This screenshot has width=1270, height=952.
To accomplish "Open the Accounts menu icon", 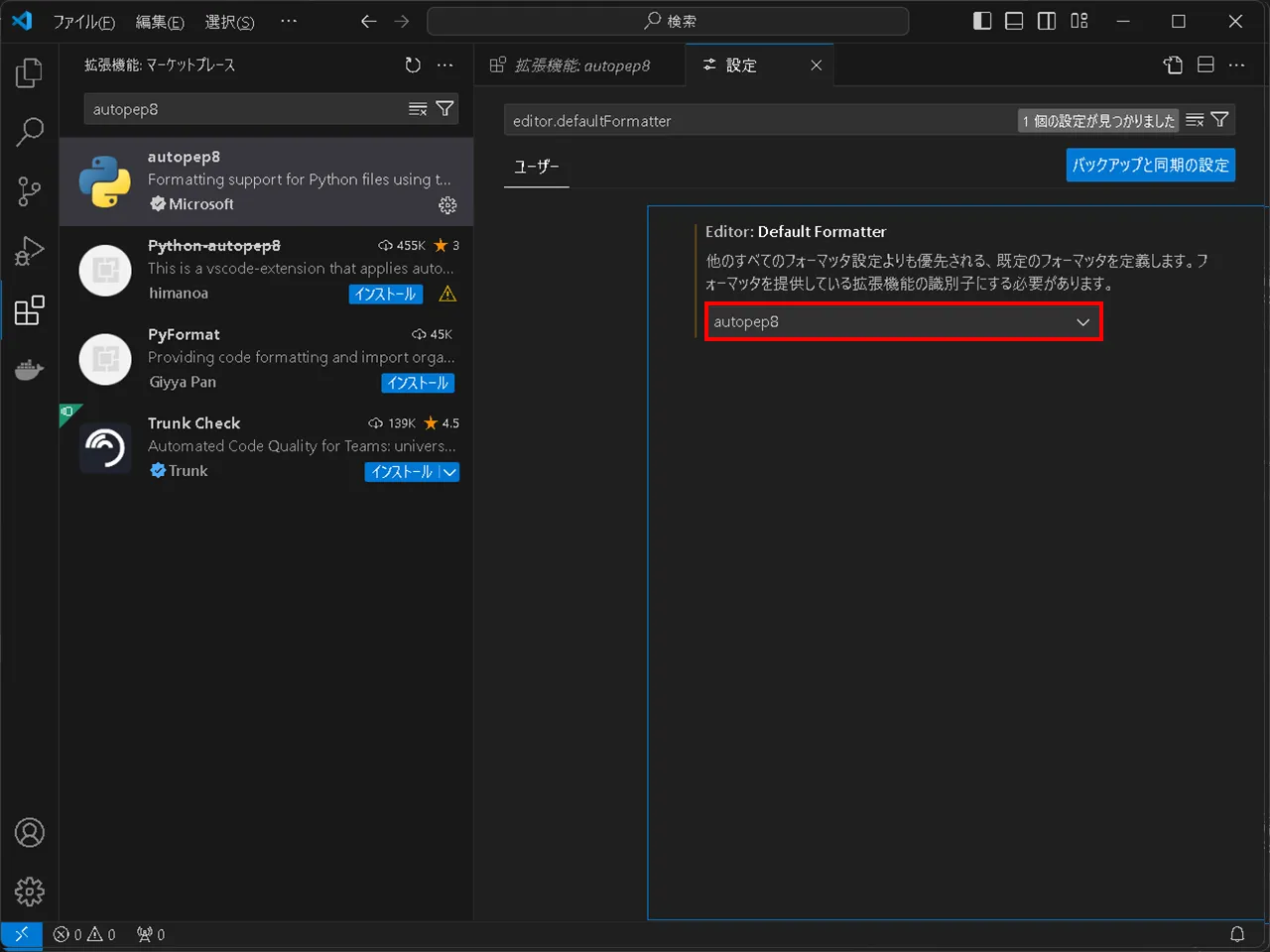I will tap(30, 833).
